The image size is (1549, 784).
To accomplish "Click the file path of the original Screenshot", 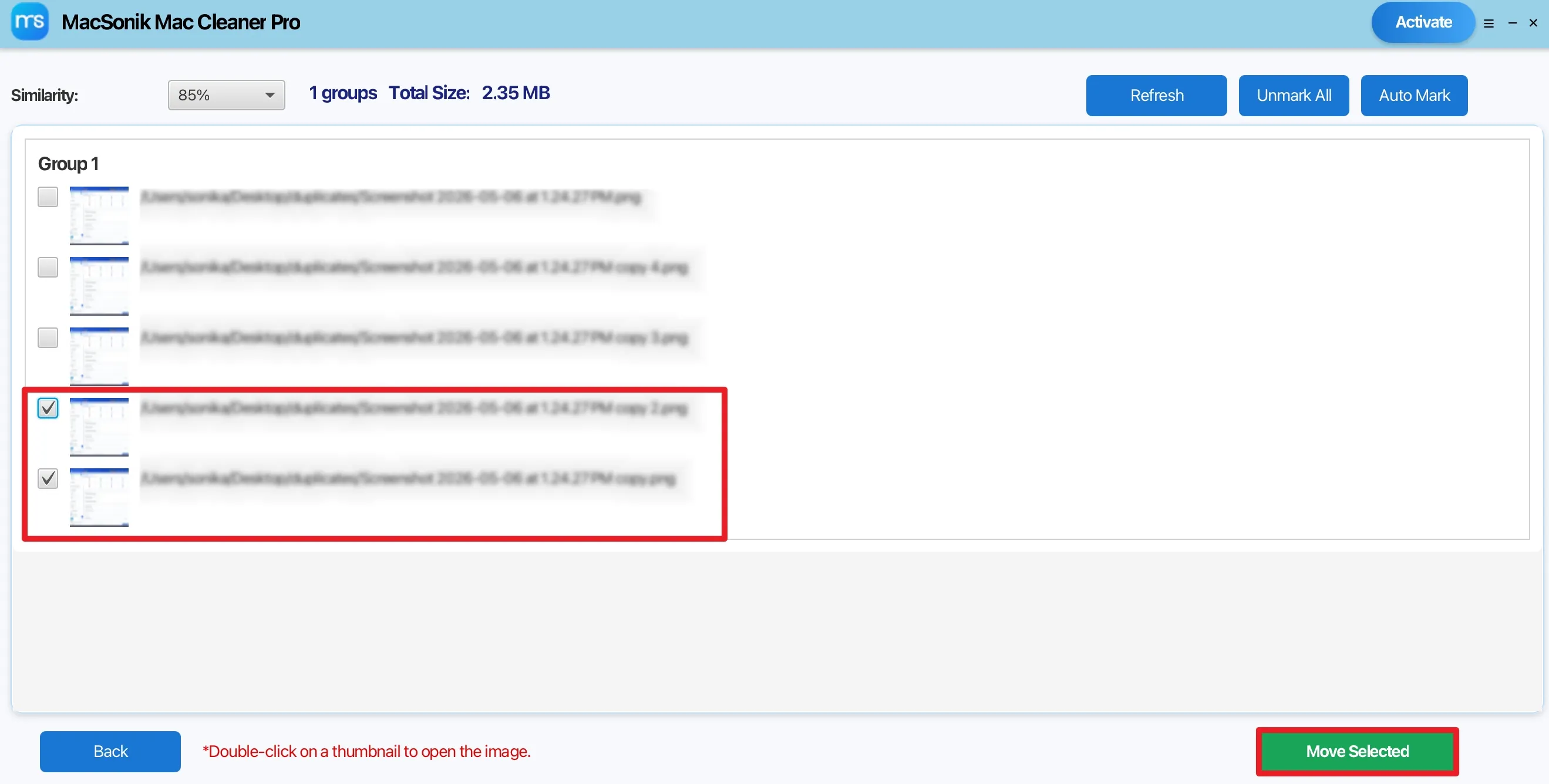I will (x=391, y=197).
